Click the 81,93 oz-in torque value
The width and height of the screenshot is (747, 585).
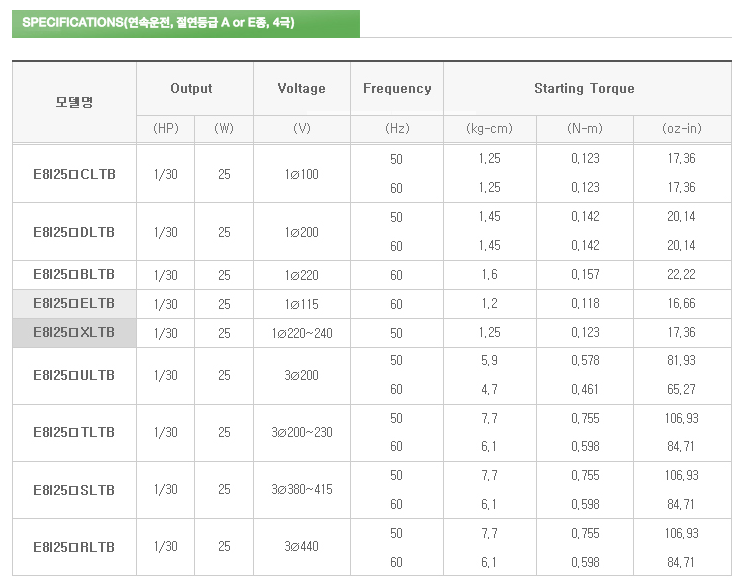click(682, 361)
